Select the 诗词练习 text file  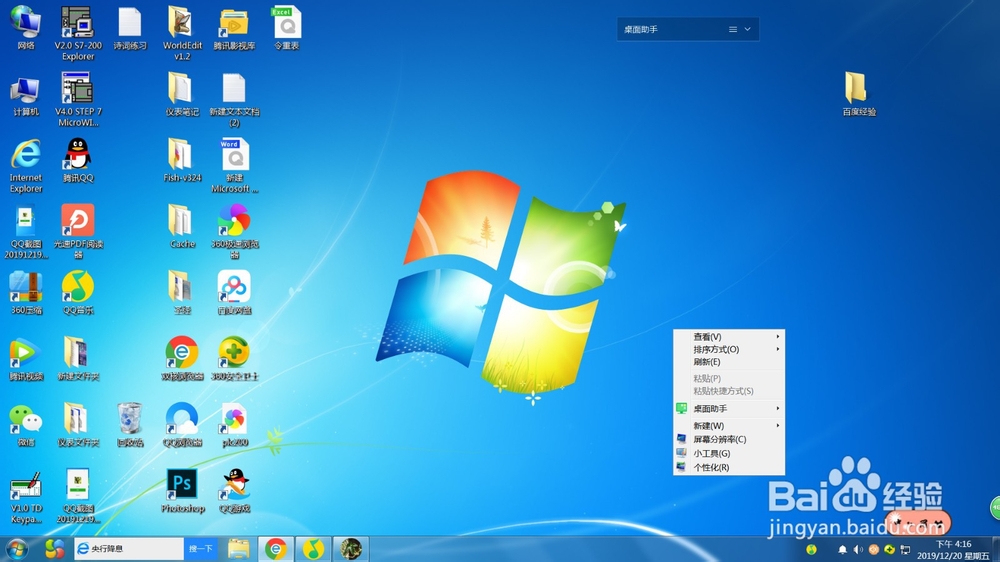(x=130, y=27)
